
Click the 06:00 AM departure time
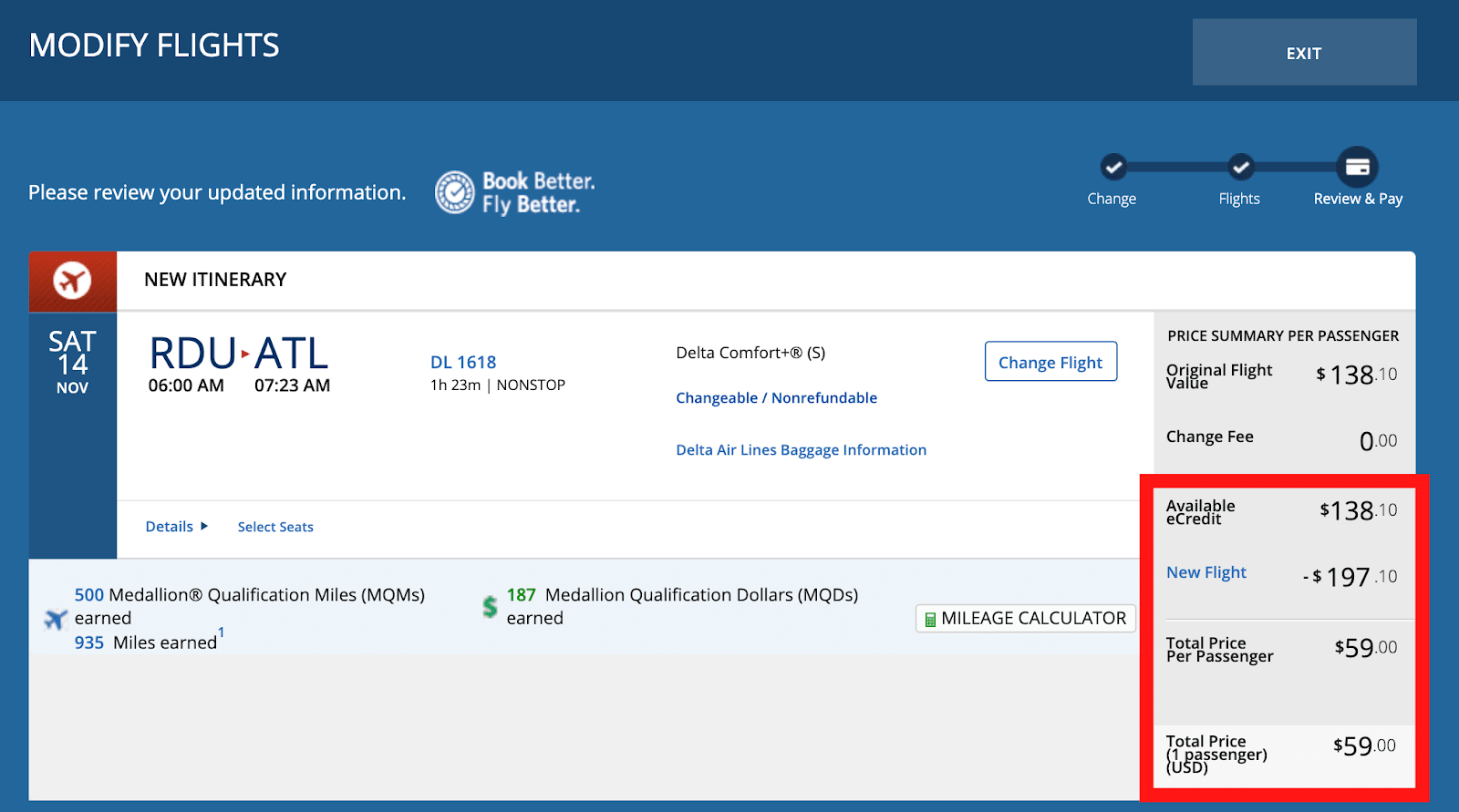tap(186, 385)
